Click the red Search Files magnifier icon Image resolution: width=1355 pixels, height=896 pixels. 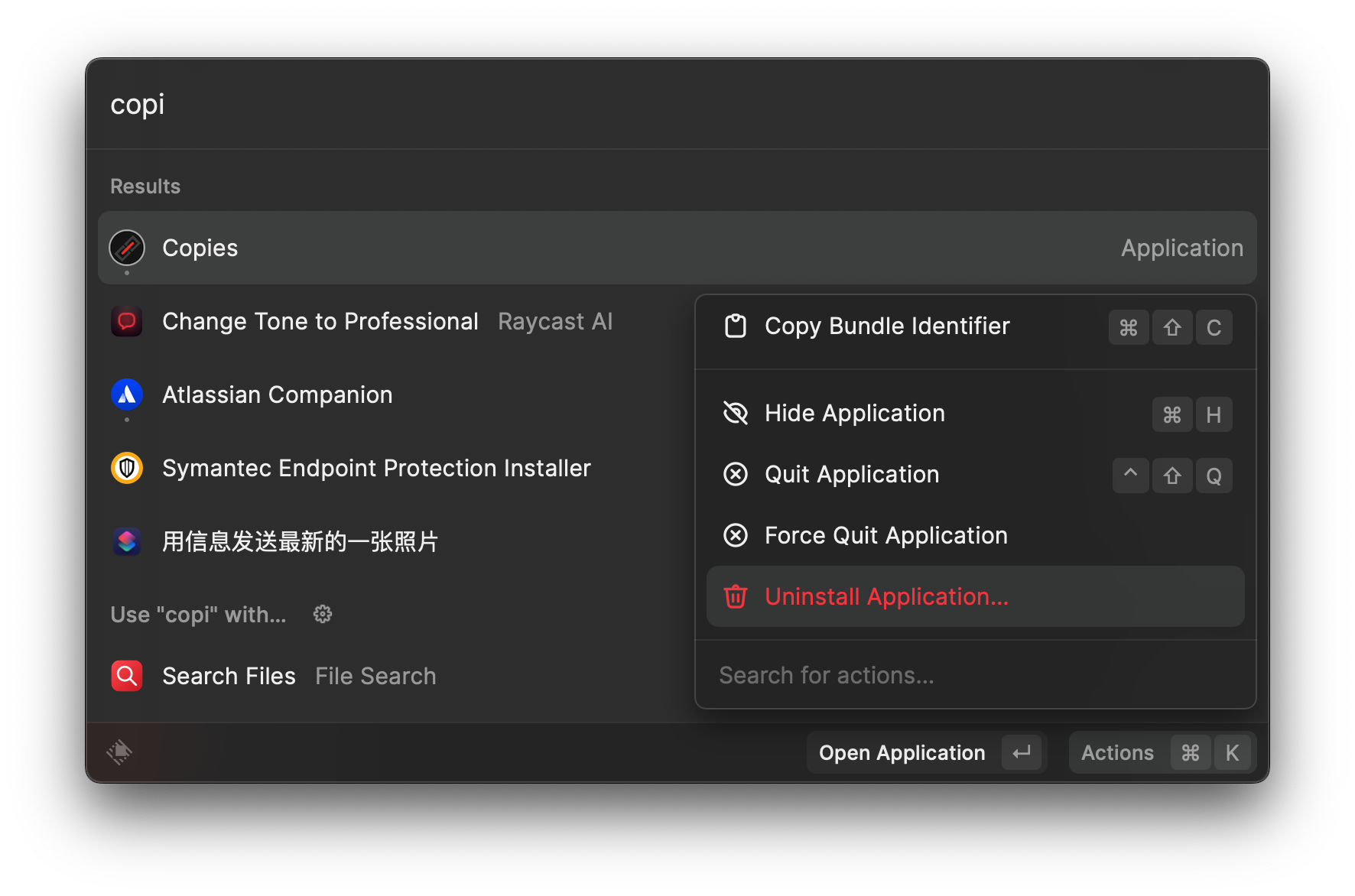coord(127,676)
